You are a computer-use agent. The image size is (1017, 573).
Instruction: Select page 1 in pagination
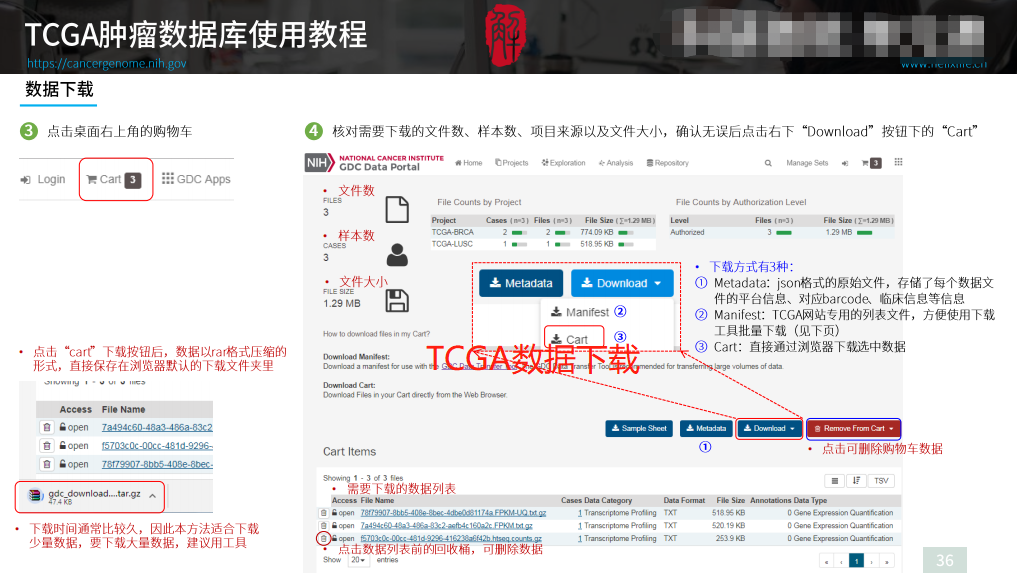tap(856, 561)
